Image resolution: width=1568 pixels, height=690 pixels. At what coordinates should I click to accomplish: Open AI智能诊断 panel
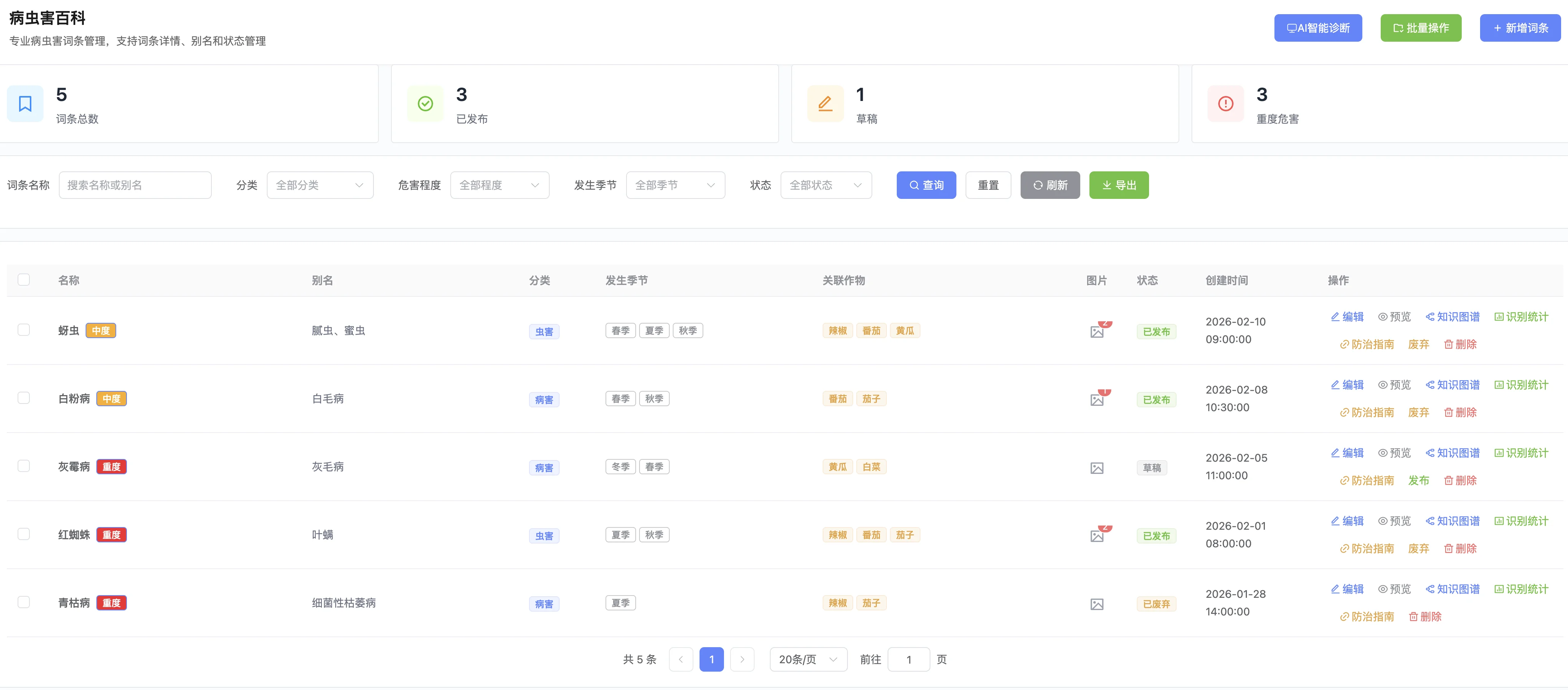pos(1318,28)
